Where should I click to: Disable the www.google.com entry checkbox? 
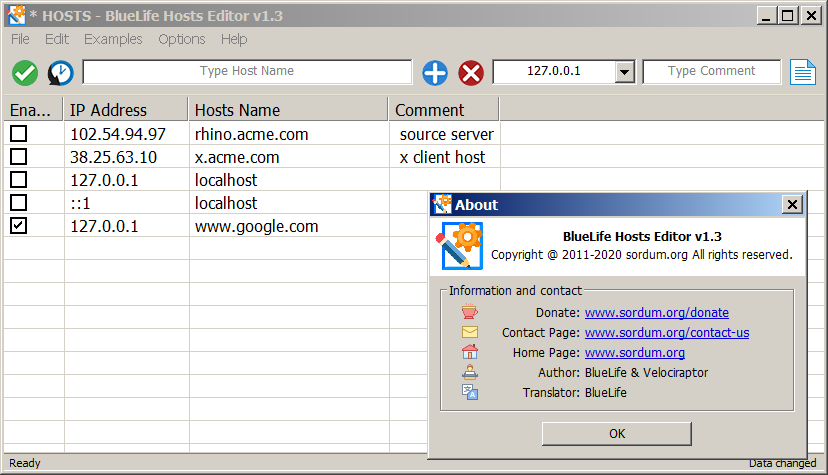18,225
